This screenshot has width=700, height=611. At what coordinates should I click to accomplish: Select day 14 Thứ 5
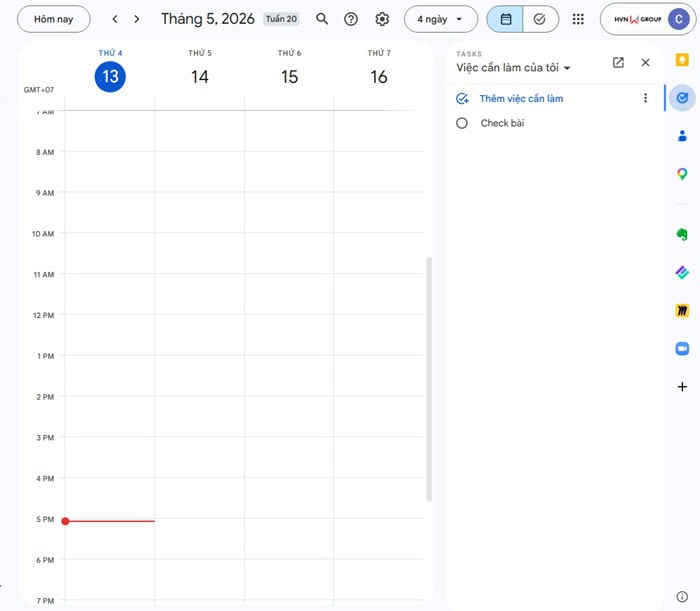200,77
